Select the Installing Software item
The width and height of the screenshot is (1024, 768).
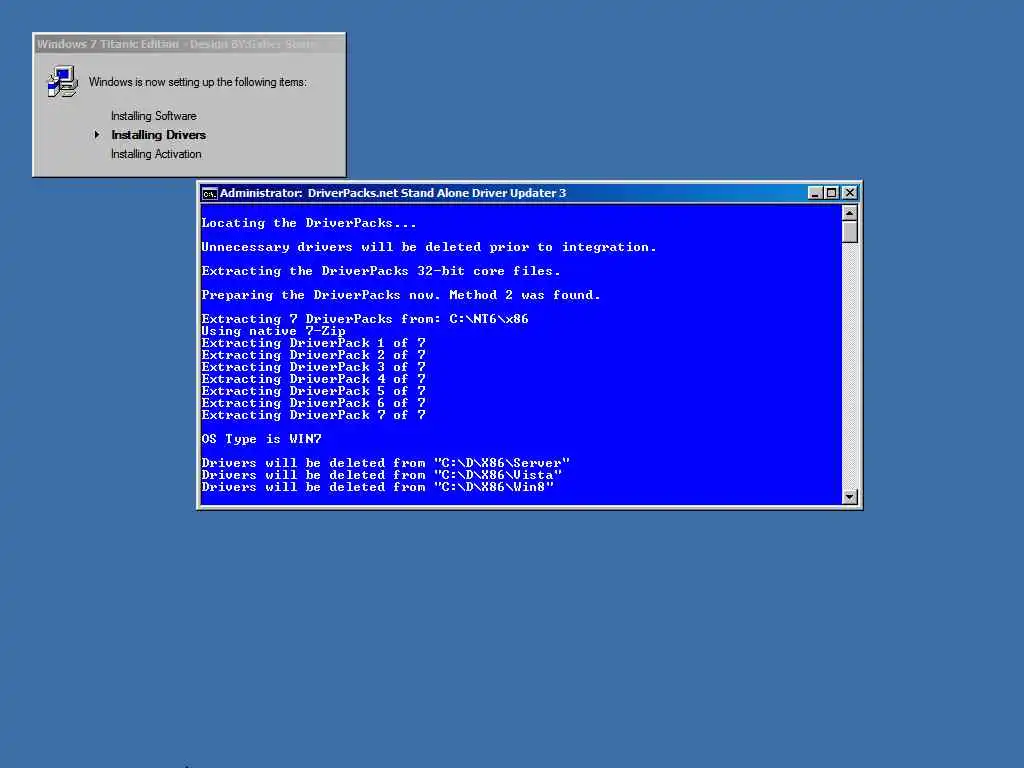coord(153,116)
